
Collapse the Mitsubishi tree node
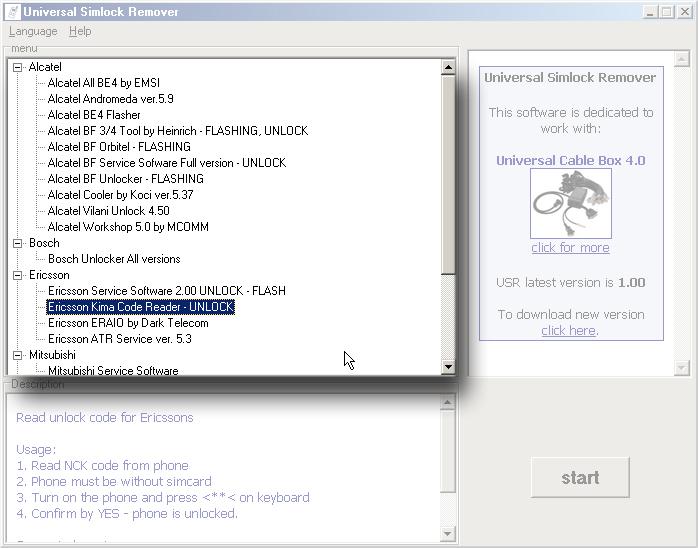click(17, 355)
